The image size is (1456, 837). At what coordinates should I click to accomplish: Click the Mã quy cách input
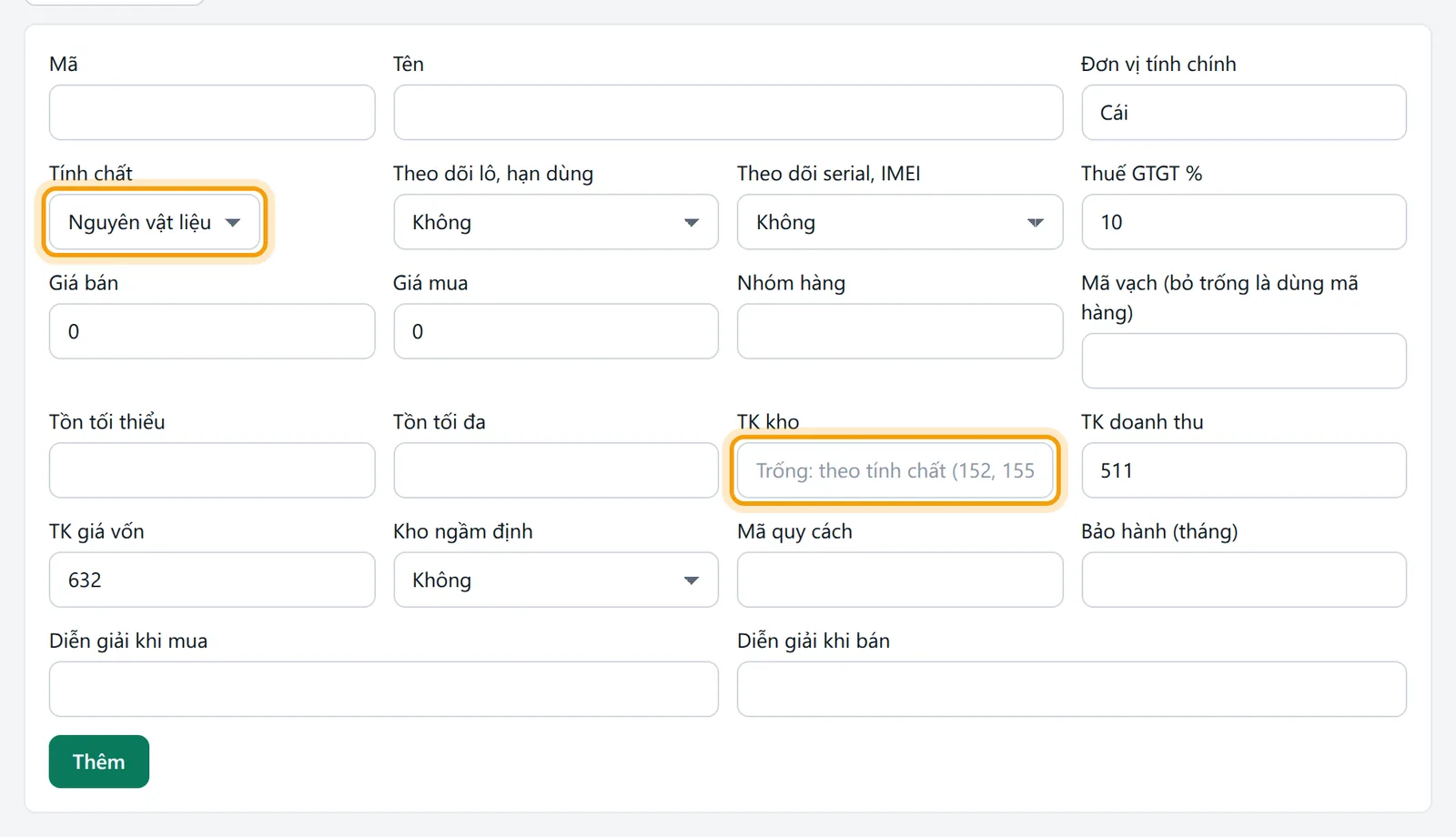(x=900, y=580)
